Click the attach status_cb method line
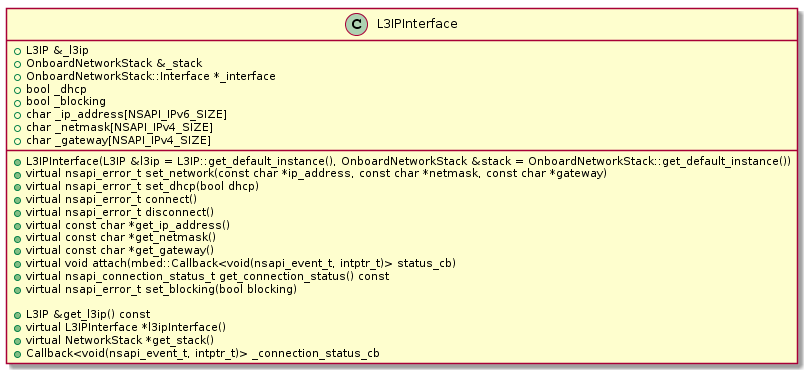The image size is (807, 373). tap(241, 264)
